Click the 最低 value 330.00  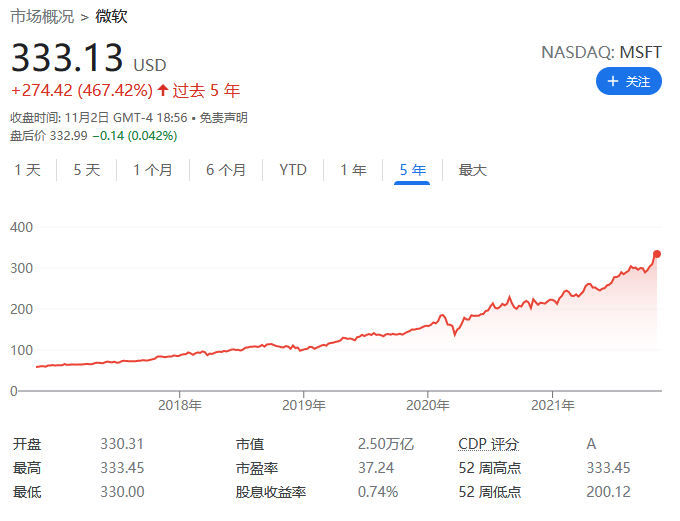pos(122,492)
